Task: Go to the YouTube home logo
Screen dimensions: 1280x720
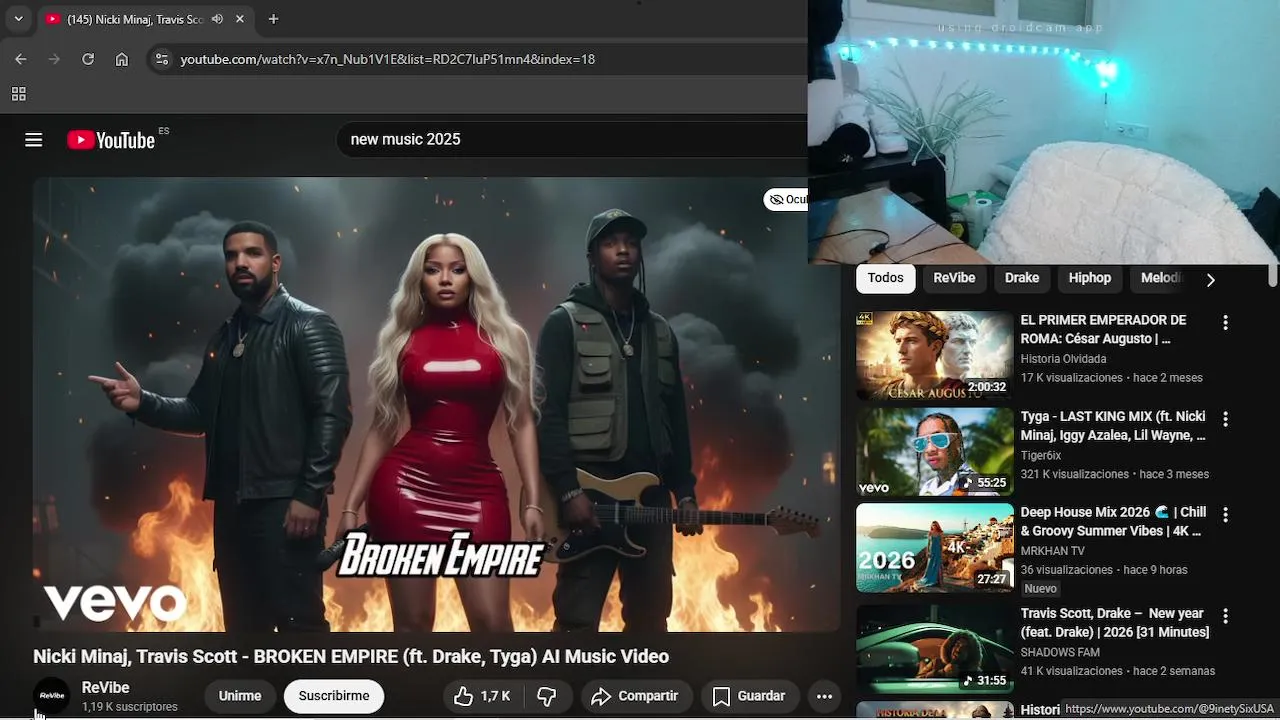Action: [x=111, y=140]
